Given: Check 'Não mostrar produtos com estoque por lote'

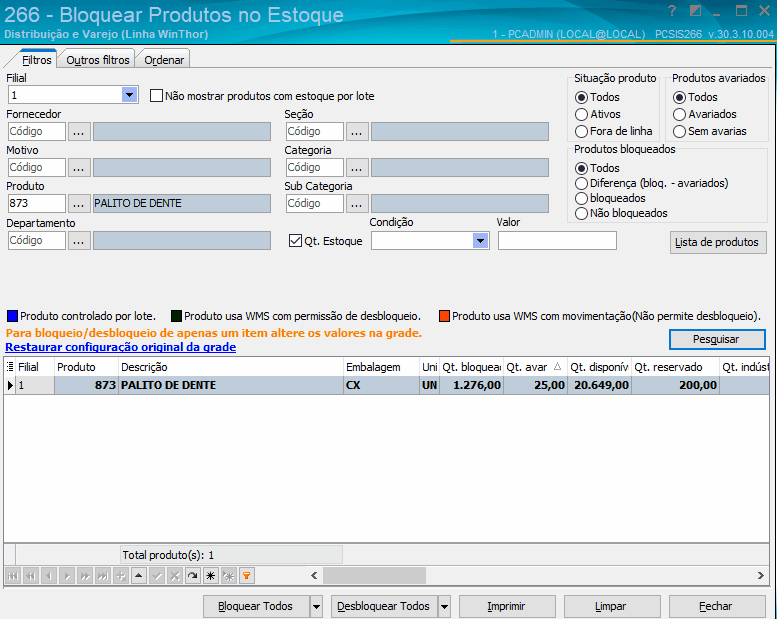Looking at the screenshot, I should click(x=156, y=96).
